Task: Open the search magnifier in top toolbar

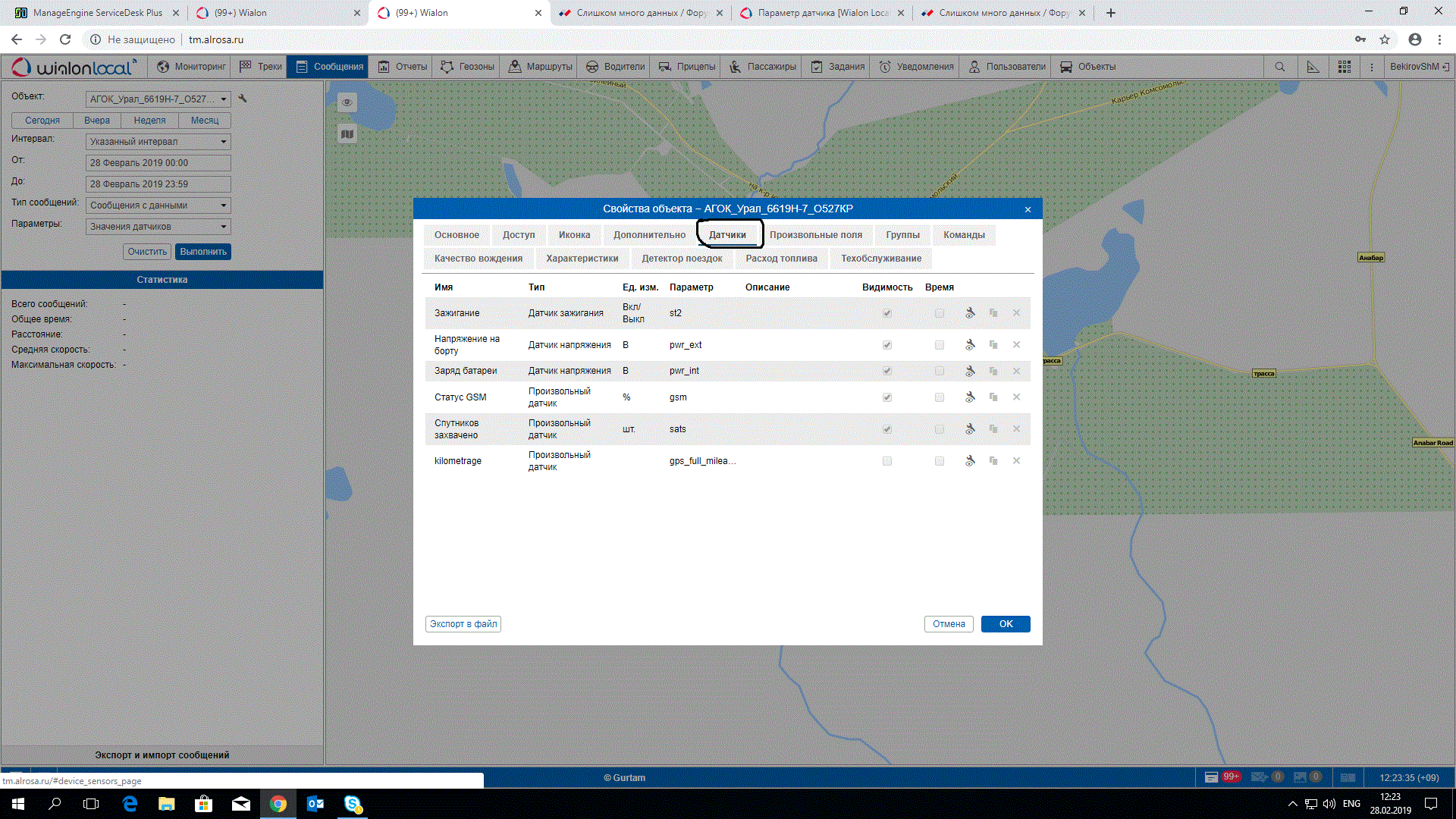Action: click(1280, 67)
